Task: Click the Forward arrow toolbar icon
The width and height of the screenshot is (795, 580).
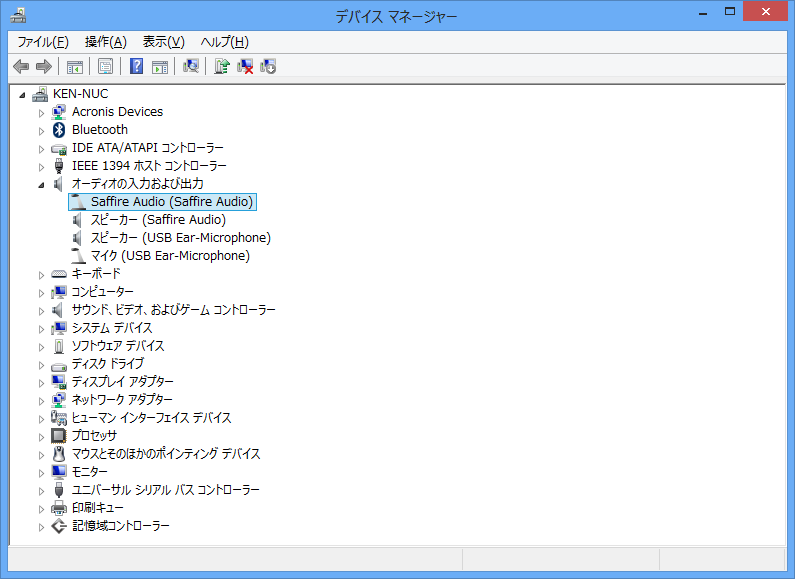Action: click(x=44, y=66)
